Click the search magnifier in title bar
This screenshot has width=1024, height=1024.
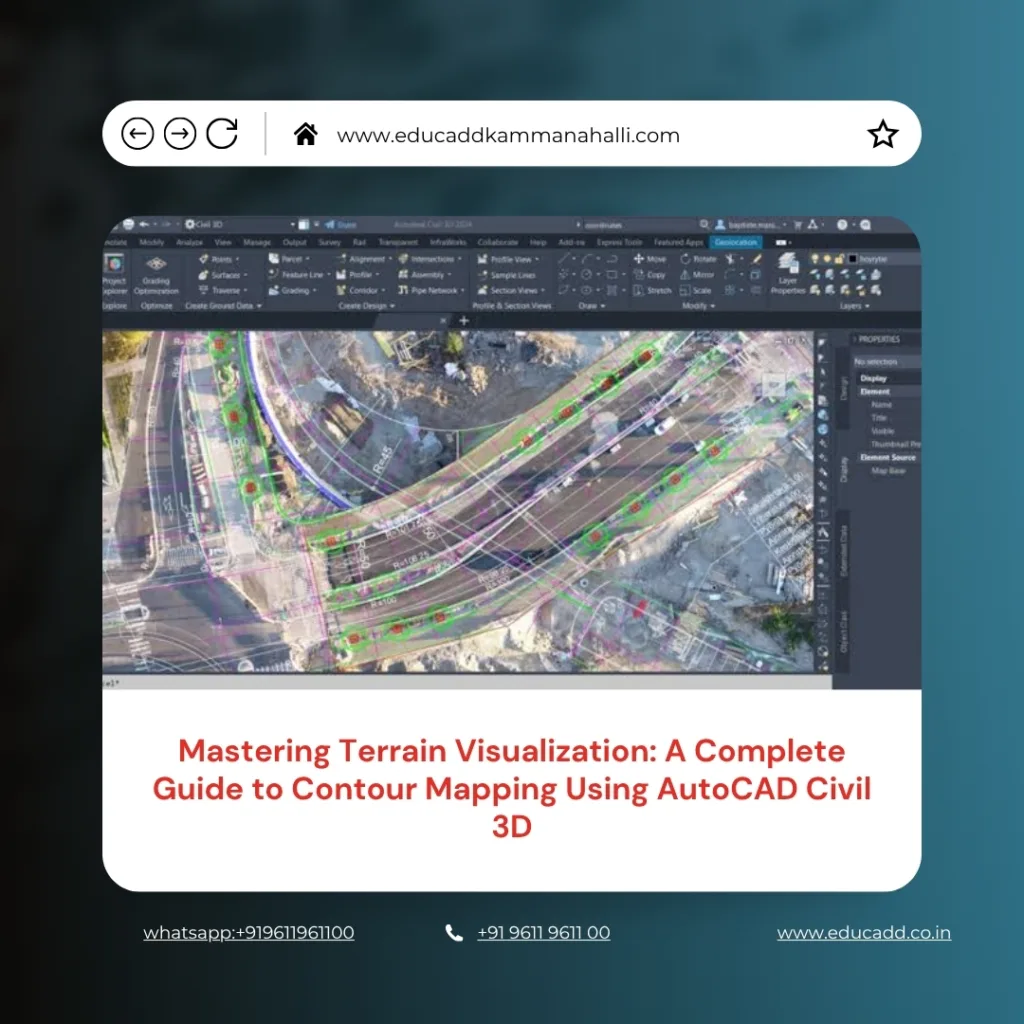704,224
